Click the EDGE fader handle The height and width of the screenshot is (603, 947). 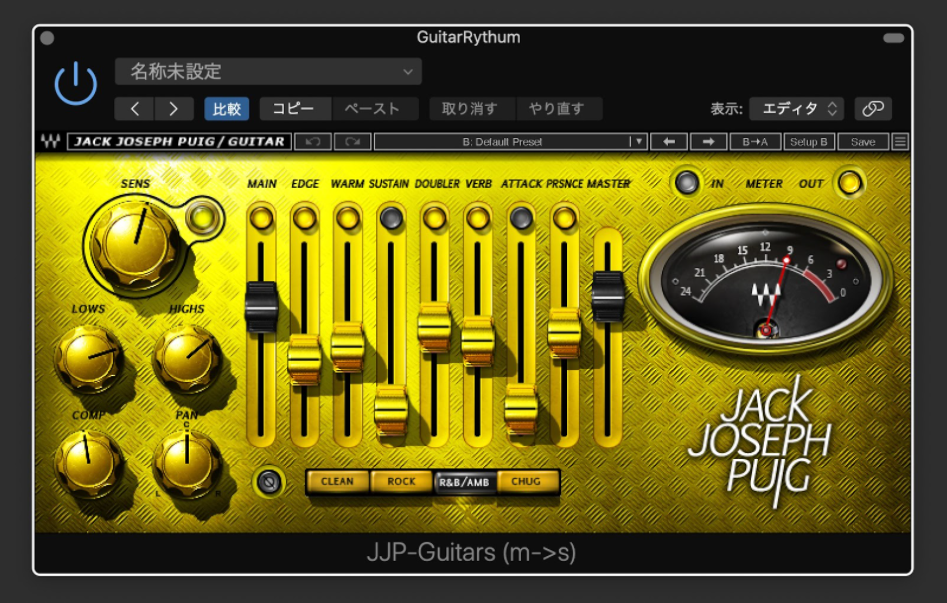coord(304,360)
